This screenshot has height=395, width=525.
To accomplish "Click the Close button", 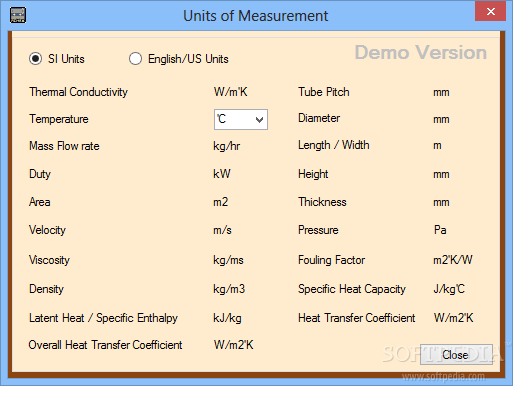I will point(456,354).
